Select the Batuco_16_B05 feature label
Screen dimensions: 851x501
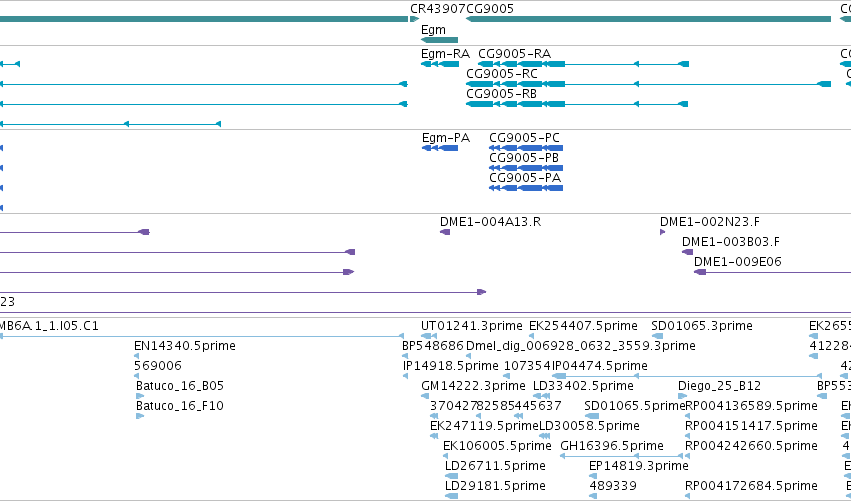pos(180,386)
